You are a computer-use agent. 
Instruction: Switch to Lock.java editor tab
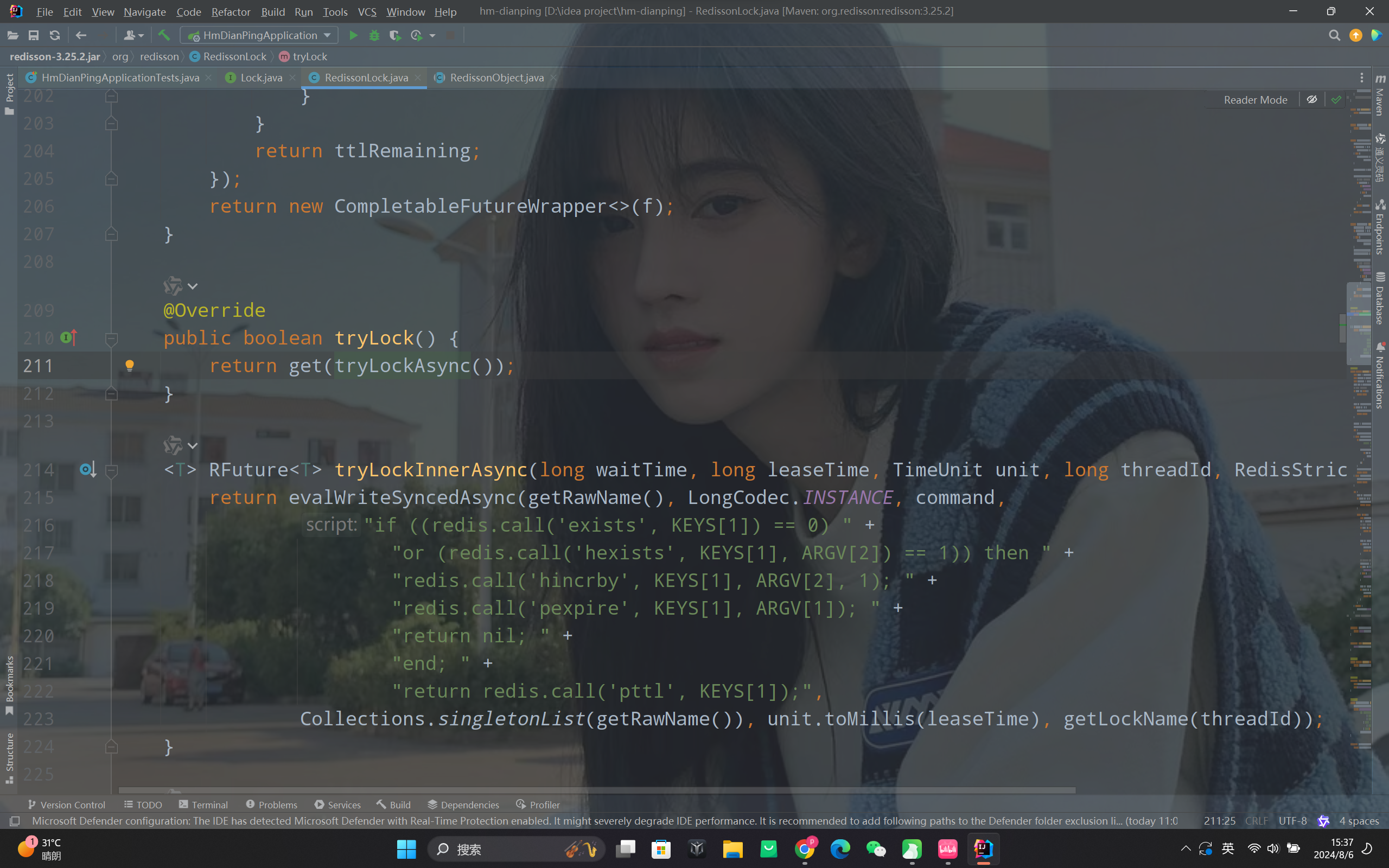coord(261,78)
